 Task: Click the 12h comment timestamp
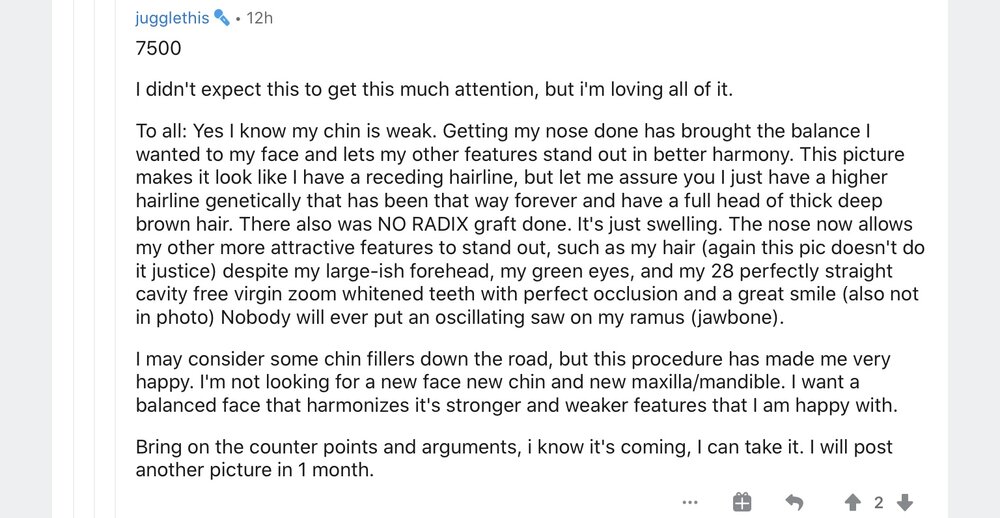tap(259, 18)
